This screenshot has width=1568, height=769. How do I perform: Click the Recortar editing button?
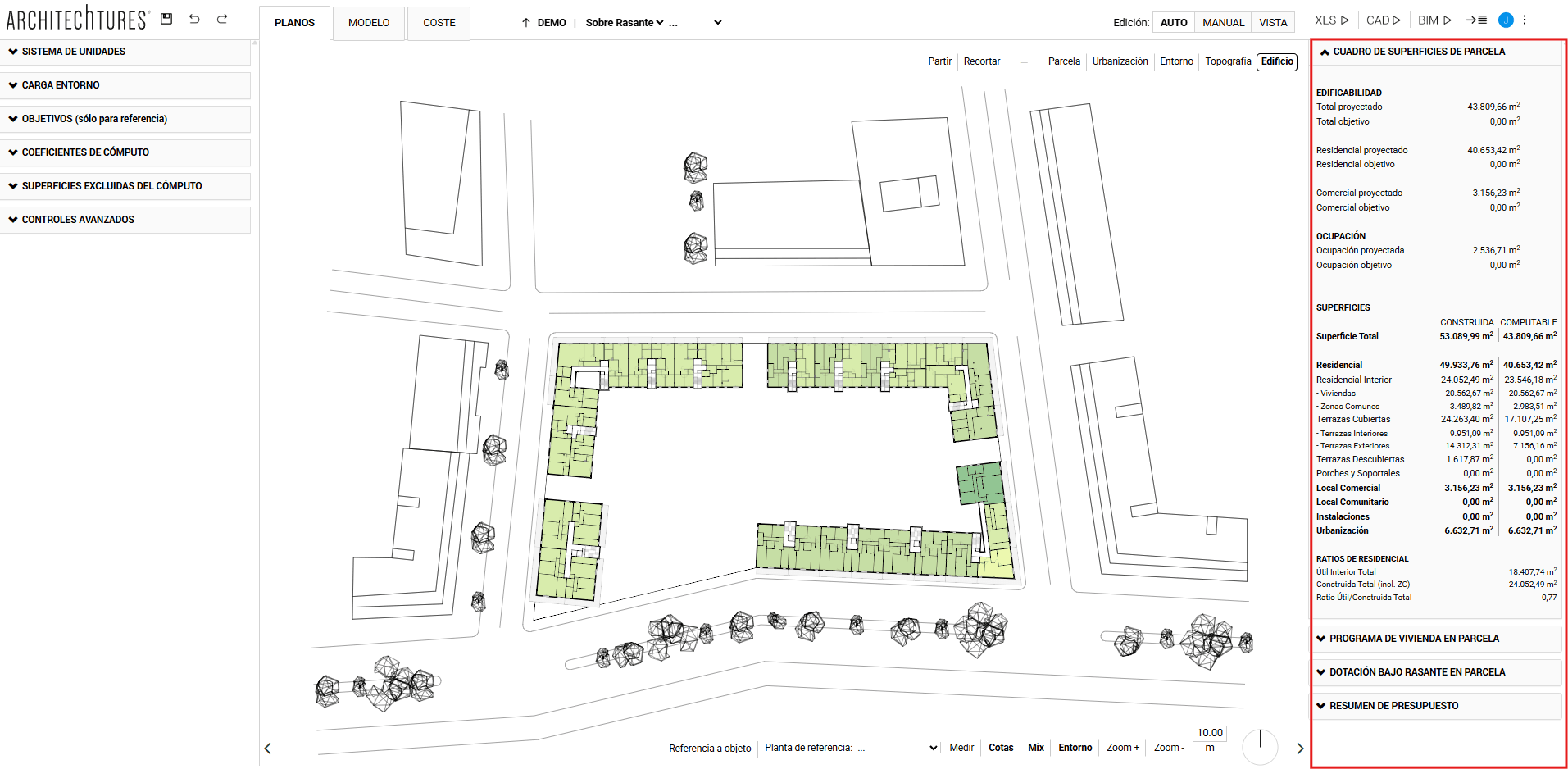(x=981, y=61)
